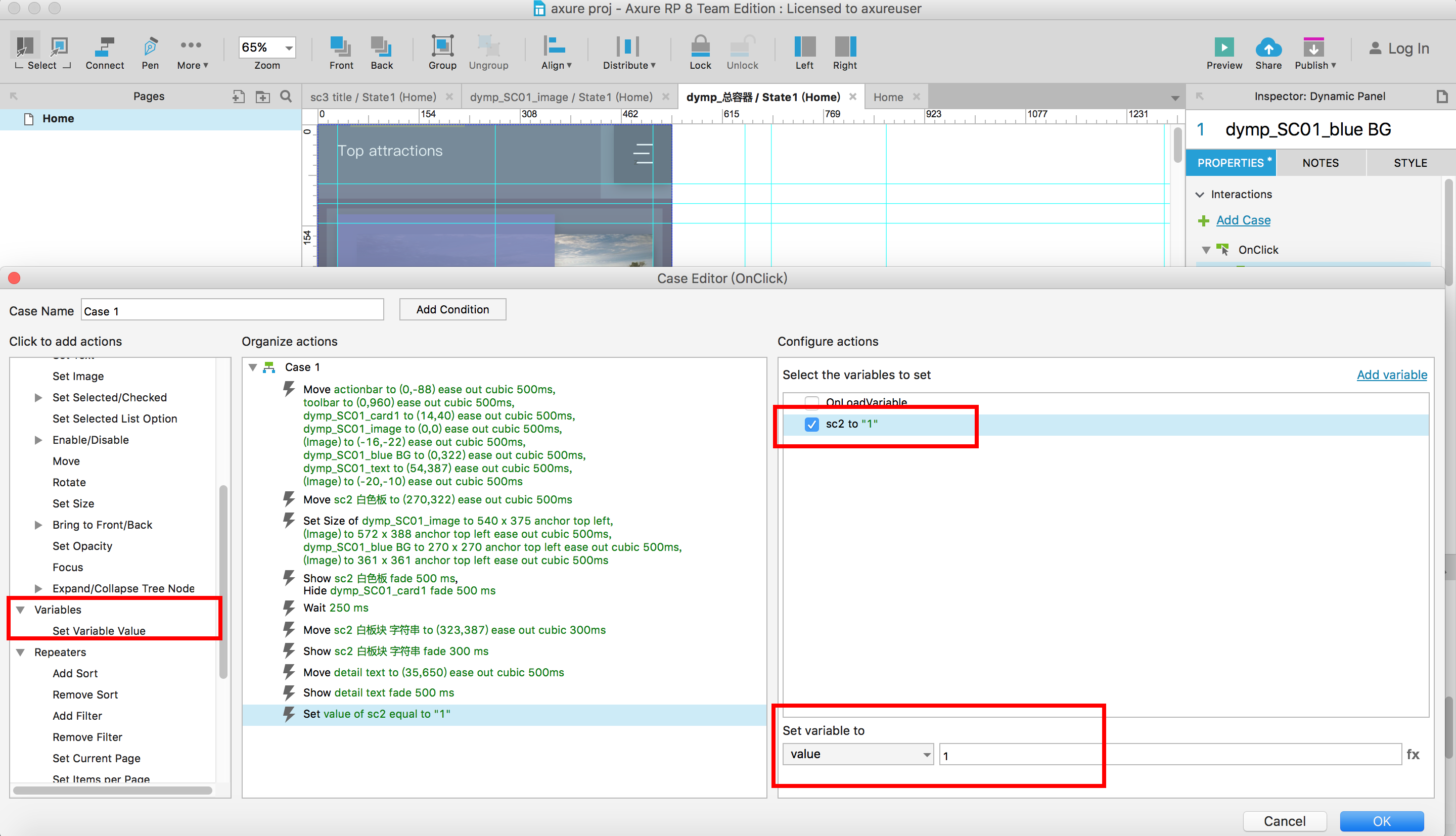The width and height of the screenshot is (1456, 836).
Task: Collapse the Variables action group
Action: [x=21, y=610]
